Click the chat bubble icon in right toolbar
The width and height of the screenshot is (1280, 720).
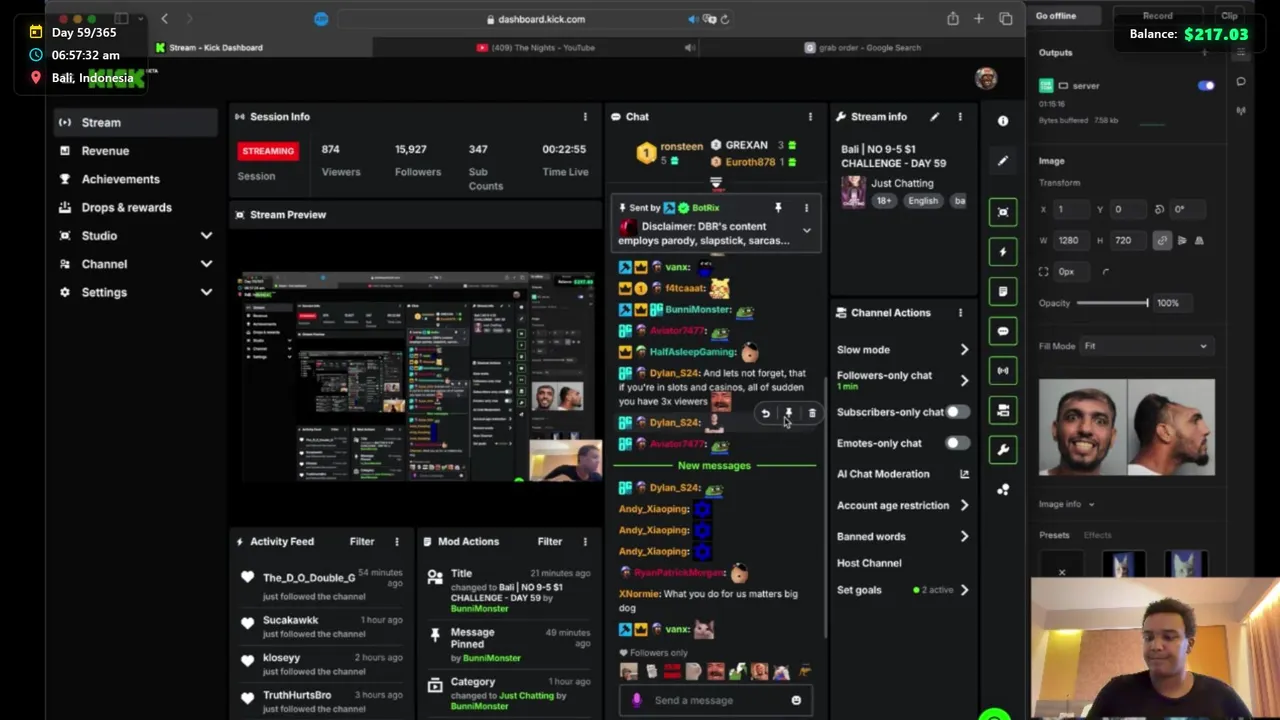(1003, 331)
